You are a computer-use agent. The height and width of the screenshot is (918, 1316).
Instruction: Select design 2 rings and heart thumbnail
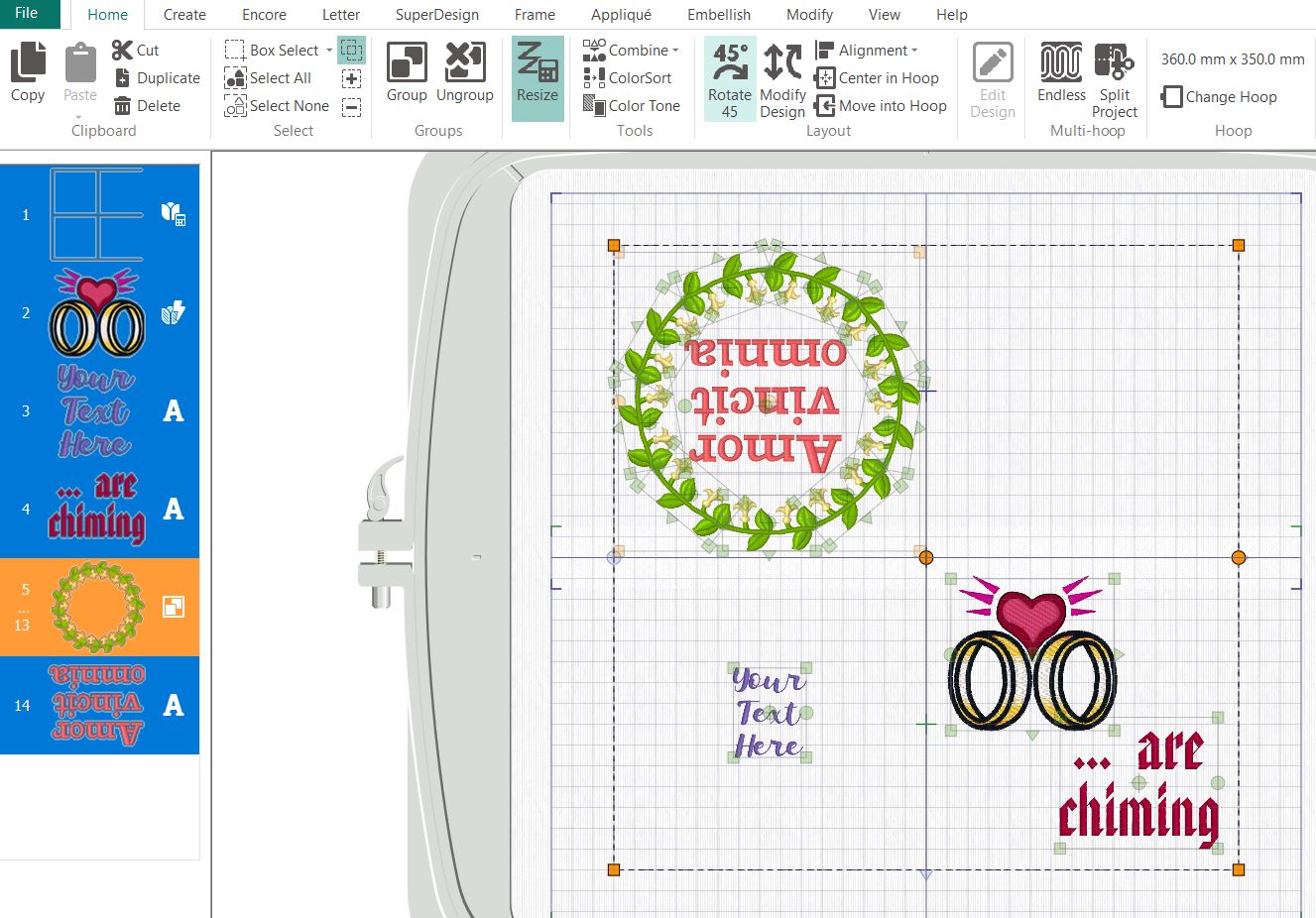(99, 312)
